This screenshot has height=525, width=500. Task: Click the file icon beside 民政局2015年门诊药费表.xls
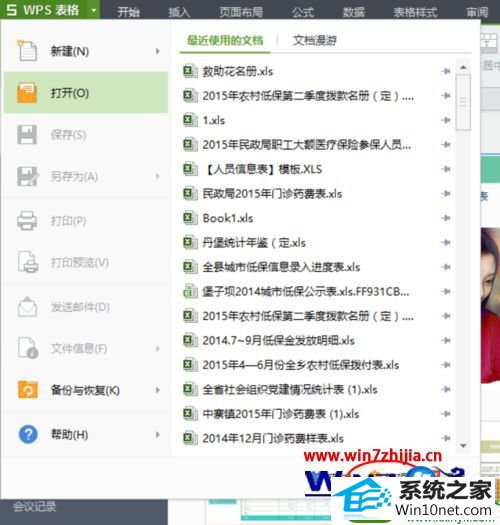[190, 193]
